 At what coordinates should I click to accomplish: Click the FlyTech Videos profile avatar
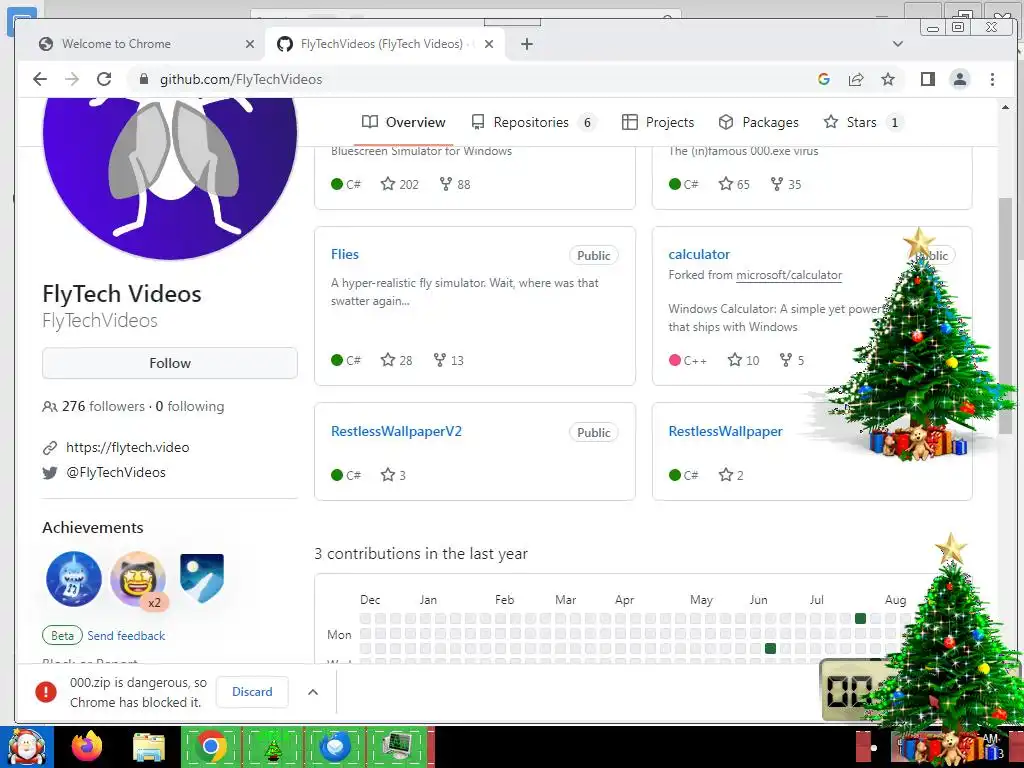(170, 178)
